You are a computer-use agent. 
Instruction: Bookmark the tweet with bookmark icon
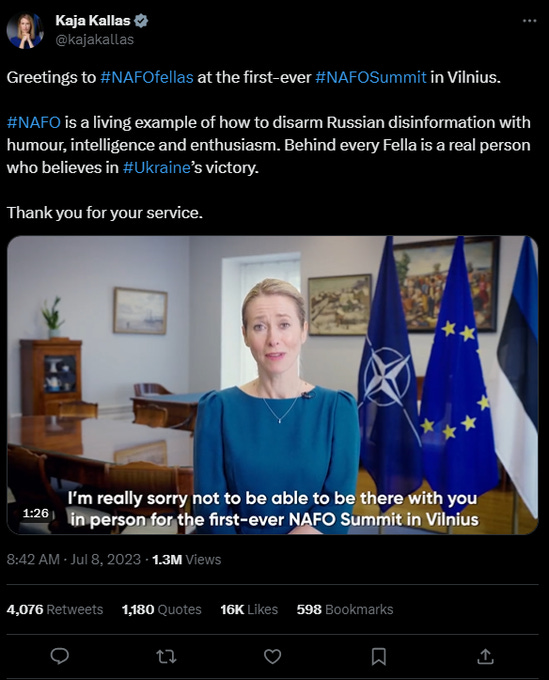(x=379, y=657)
